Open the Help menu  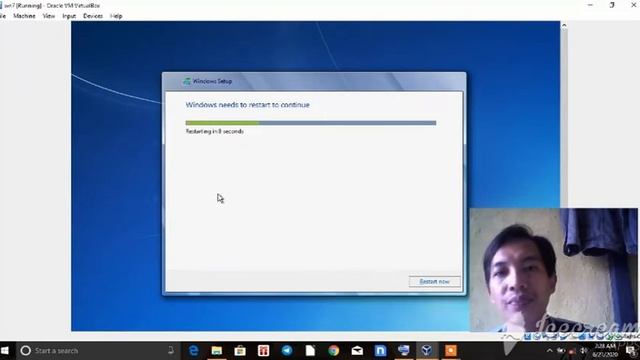click(116, 16)
